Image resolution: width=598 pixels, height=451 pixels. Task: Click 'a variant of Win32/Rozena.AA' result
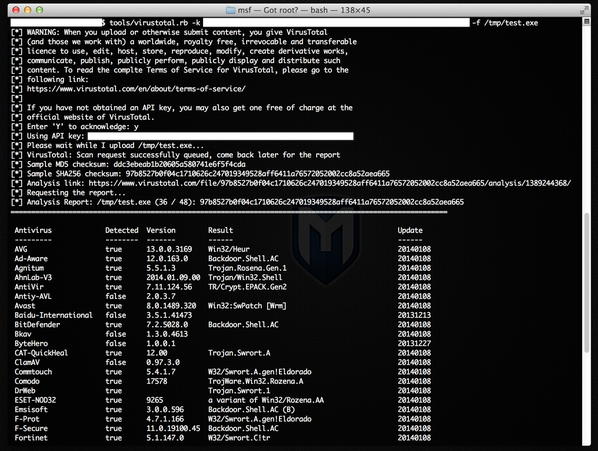(x=266, y=400)
